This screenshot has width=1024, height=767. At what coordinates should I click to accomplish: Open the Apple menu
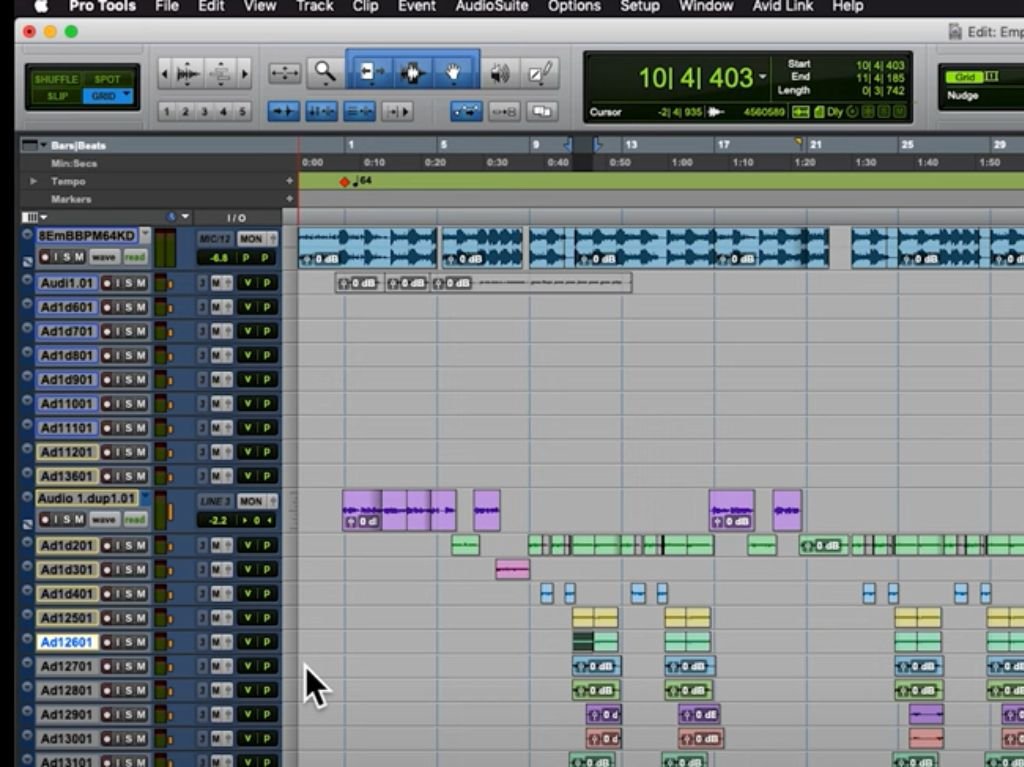(x=41, y=7)
